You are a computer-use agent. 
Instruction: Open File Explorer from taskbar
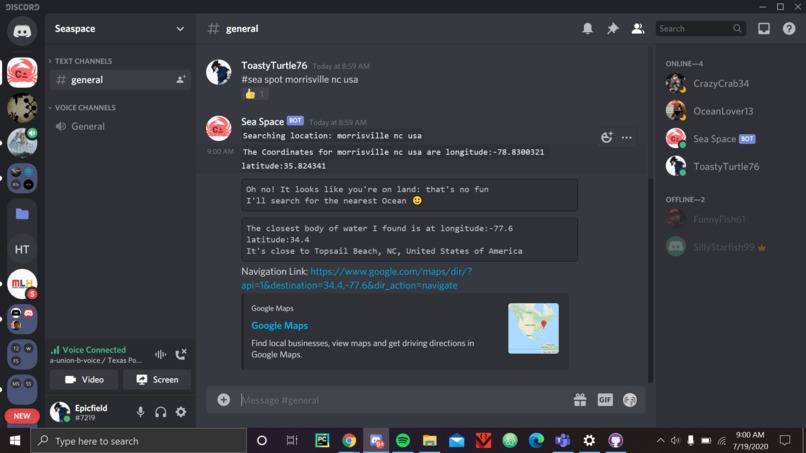[x=430, y=441]
